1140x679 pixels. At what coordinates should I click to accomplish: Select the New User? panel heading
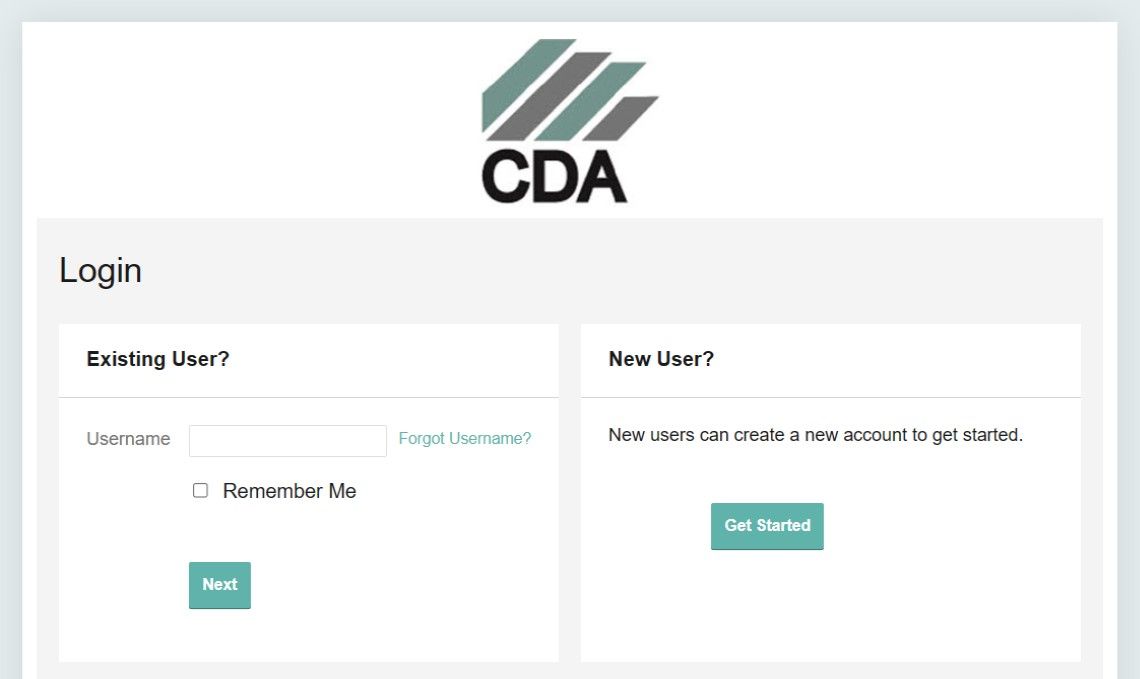pos(661,359)
